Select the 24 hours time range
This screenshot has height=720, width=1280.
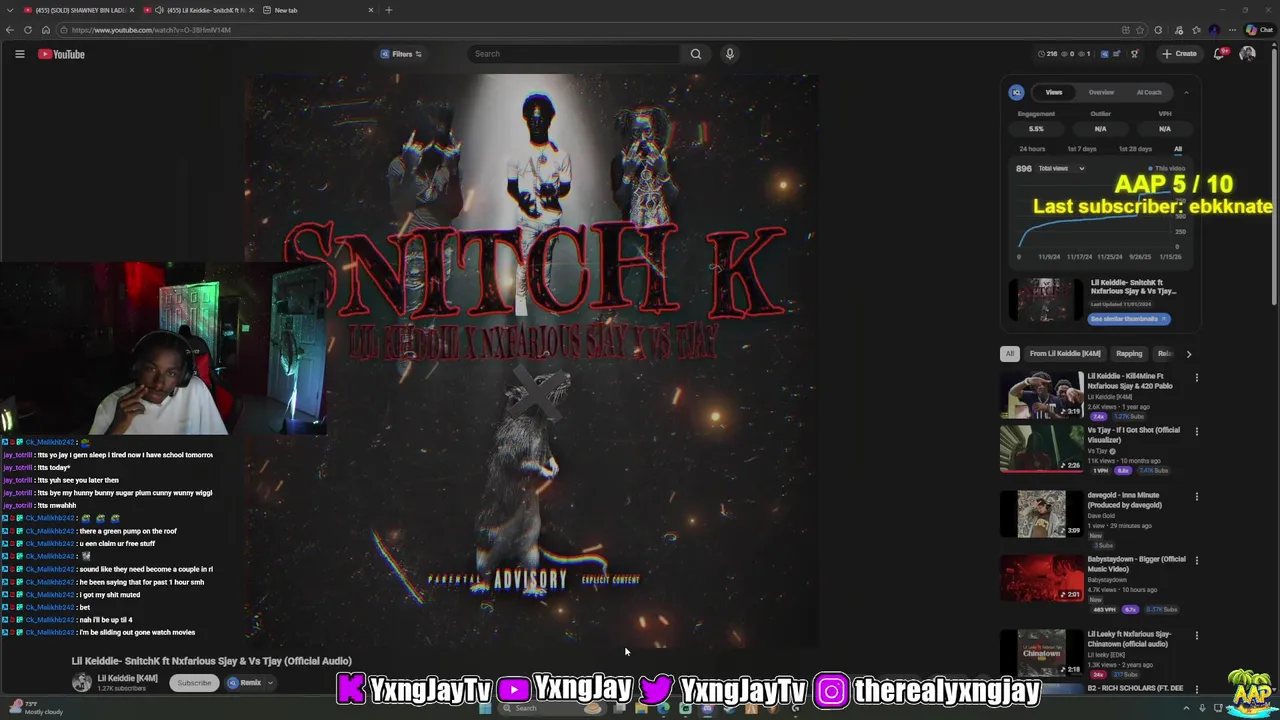[1032, 149]
